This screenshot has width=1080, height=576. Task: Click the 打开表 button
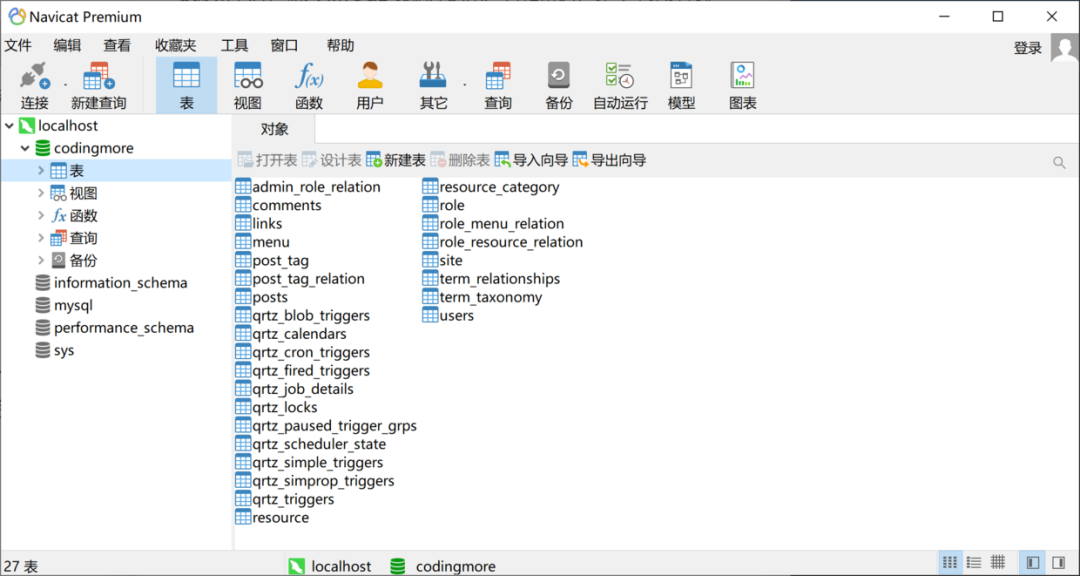pyautogui.click(x=267, y=161)
